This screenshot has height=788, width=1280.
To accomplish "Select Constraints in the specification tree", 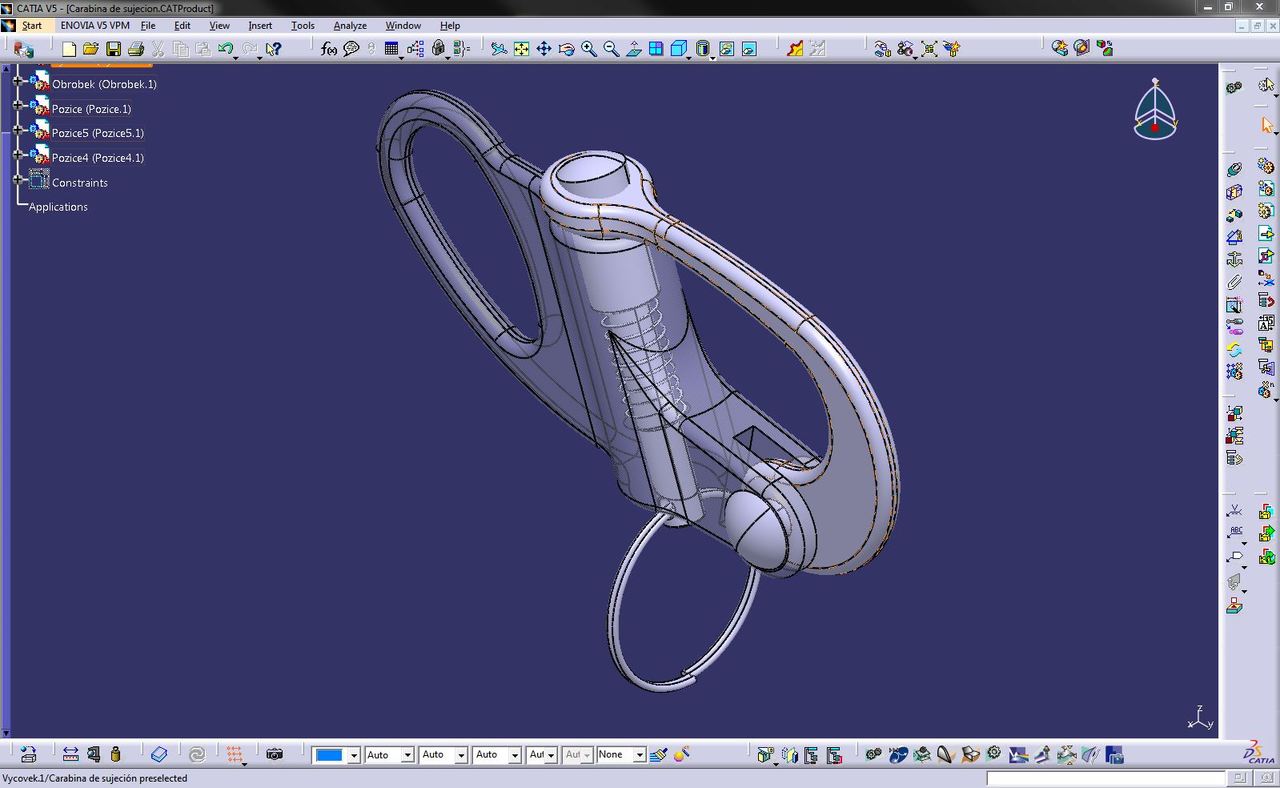I will point(80,183).
